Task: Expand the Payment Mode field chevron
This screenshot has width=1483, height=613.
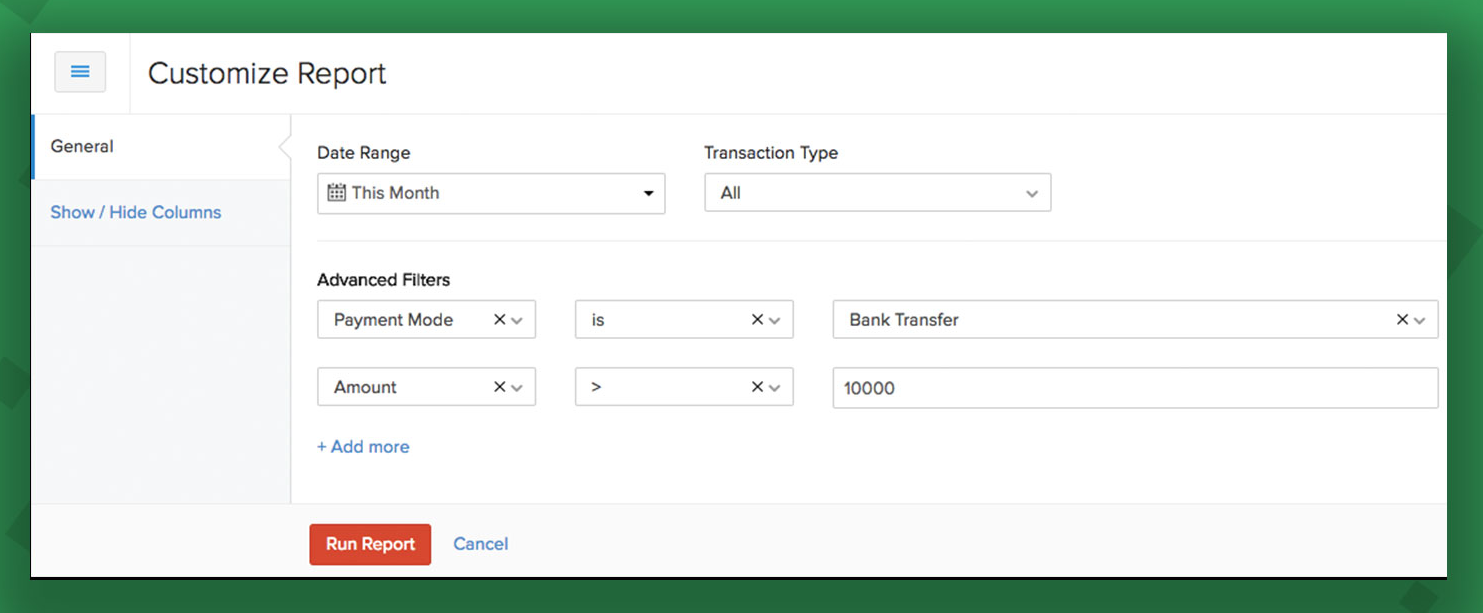Action: click(x=517, y=321)
